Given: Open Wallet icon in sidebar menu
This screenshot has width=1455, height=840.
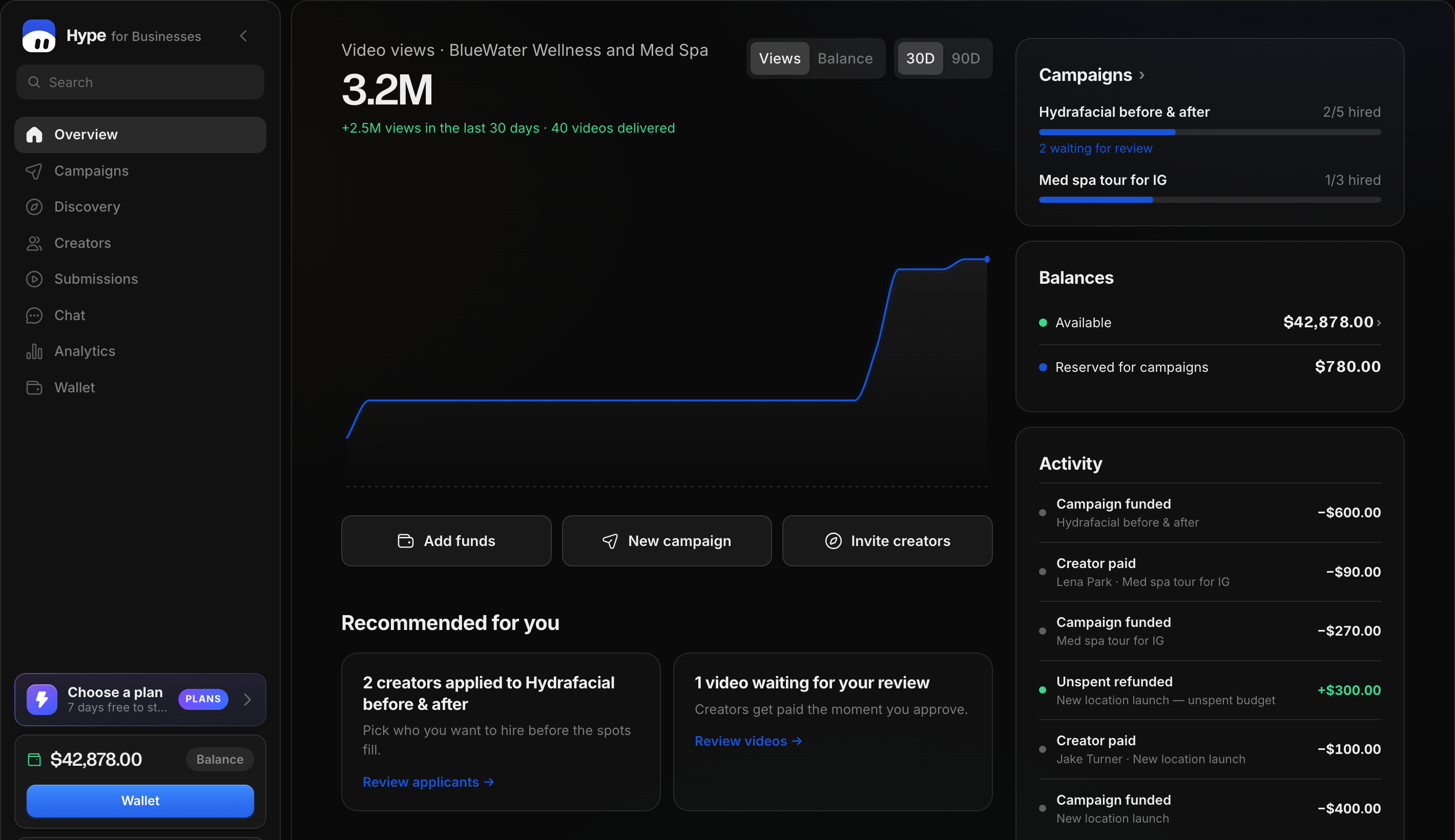Looking at the screenshot, I should point(34,388).
